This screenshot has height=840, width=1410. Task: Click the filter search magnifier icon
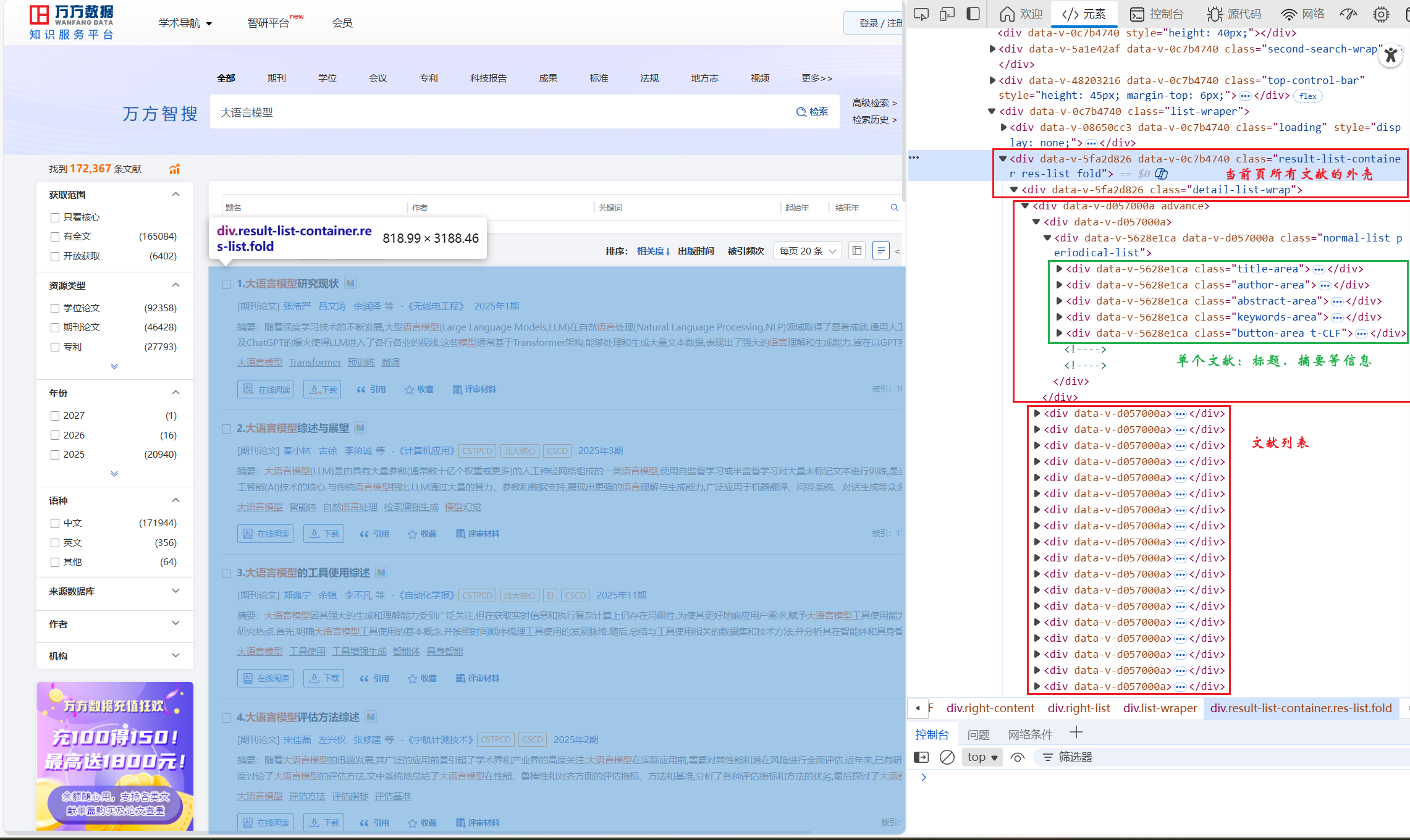pos(894,208)
